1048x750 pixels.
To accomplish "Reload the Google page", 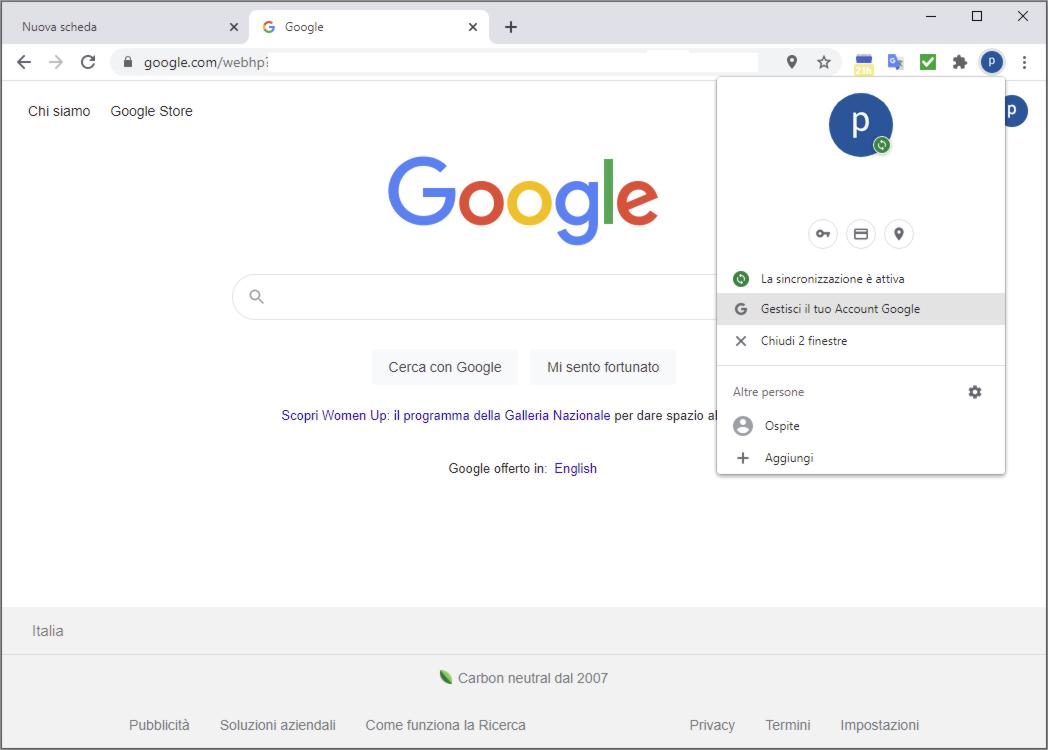I will (88, 62).
